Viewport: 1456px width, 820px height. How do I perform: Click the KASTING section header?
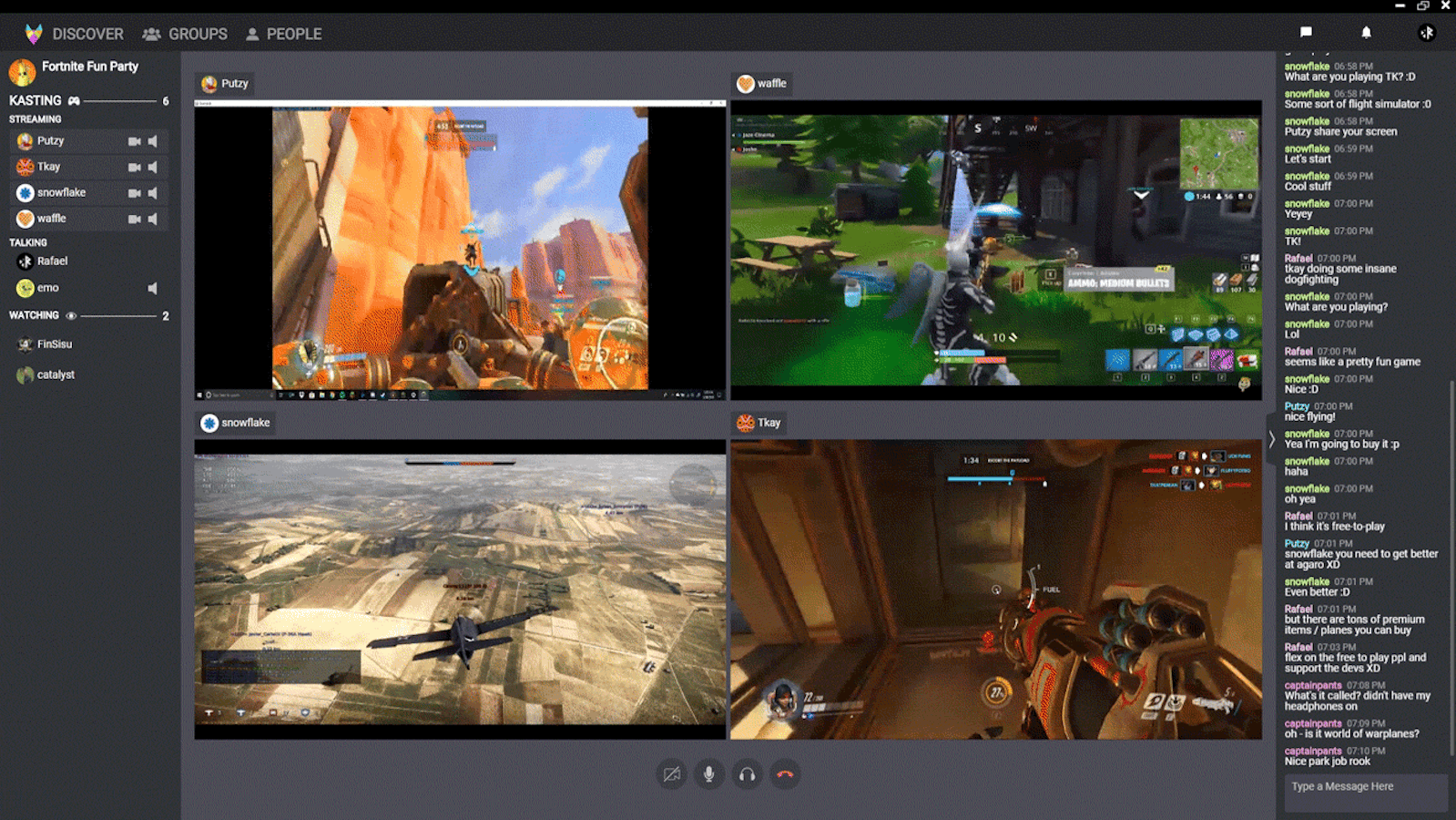36,100
